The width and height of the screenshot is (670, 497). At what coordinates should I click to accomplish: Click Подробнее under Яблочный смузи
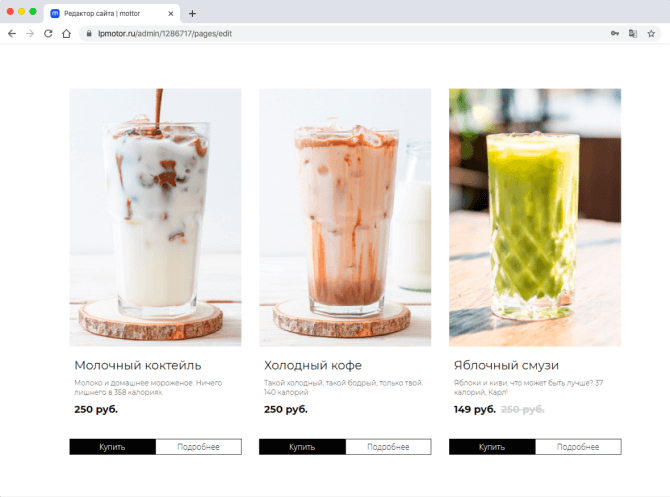click(578, 447)
